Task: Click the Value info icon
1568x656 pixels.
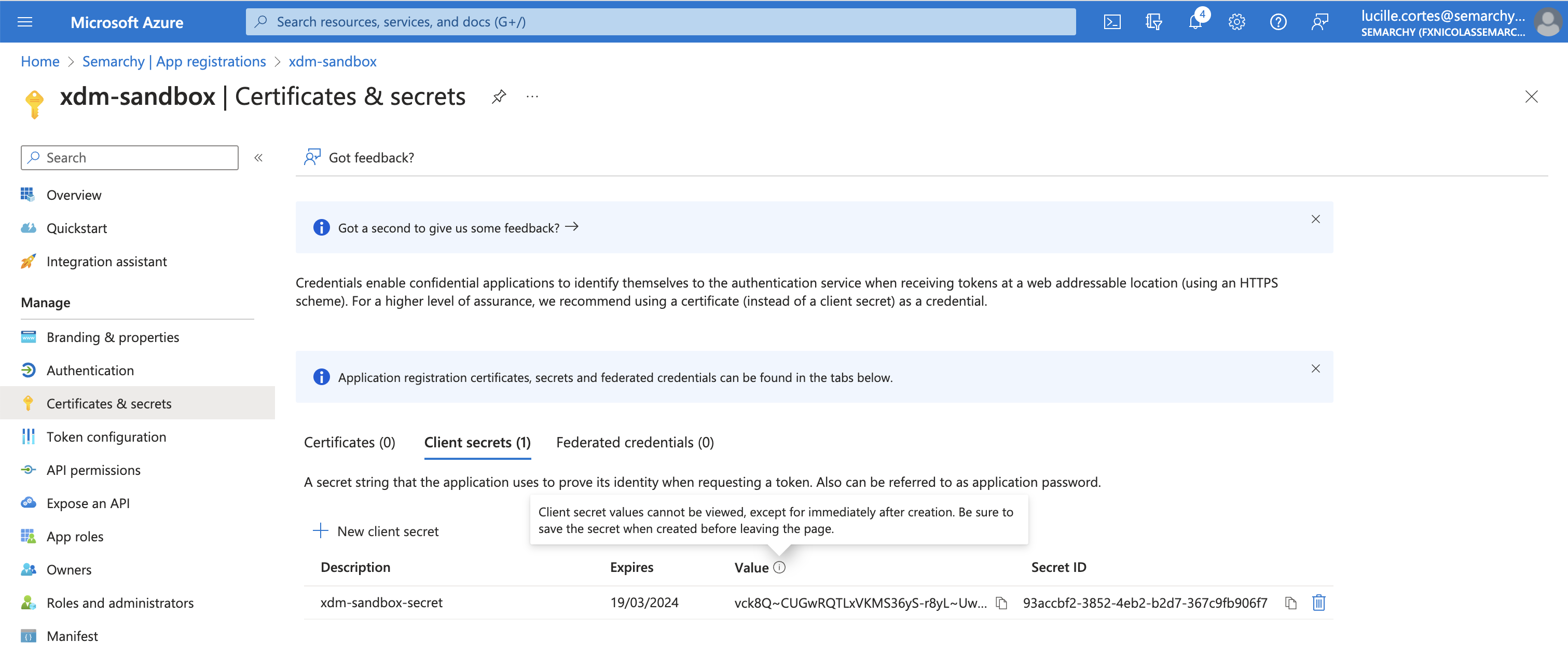Action: [x=779, y=567]
